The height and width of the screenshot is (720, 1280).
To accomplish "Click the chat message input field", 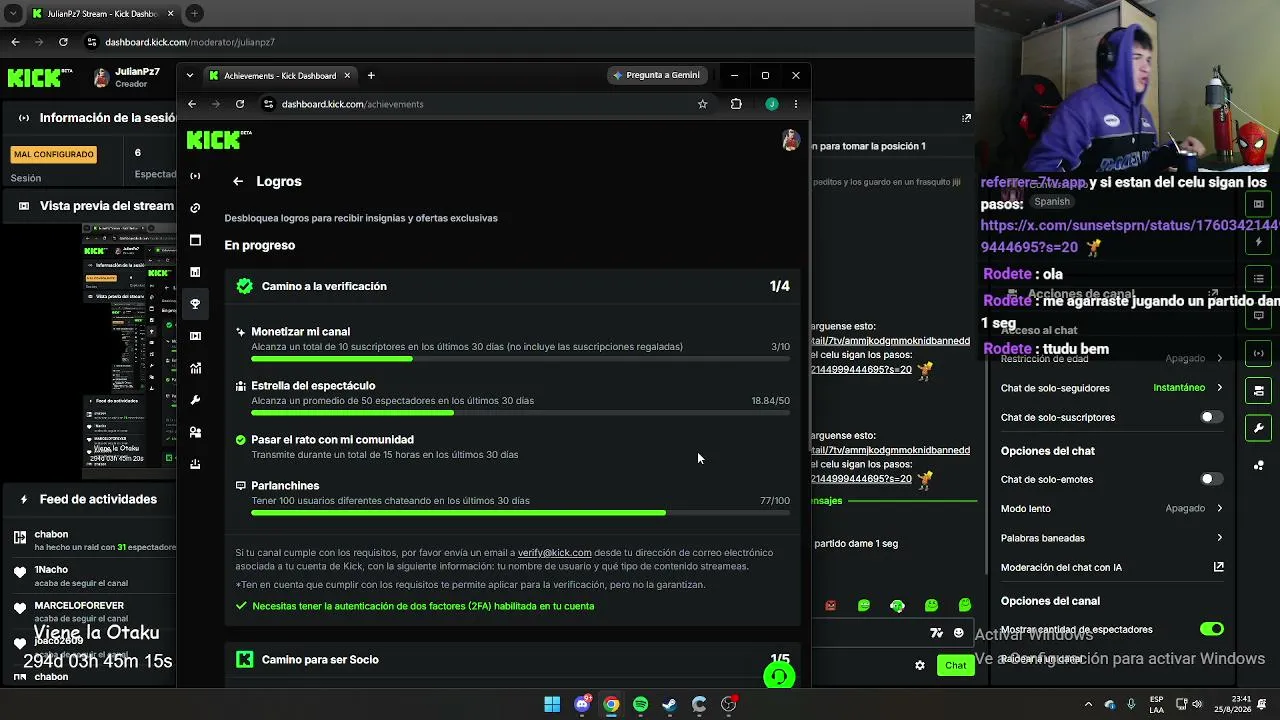I will click(872, 633).
